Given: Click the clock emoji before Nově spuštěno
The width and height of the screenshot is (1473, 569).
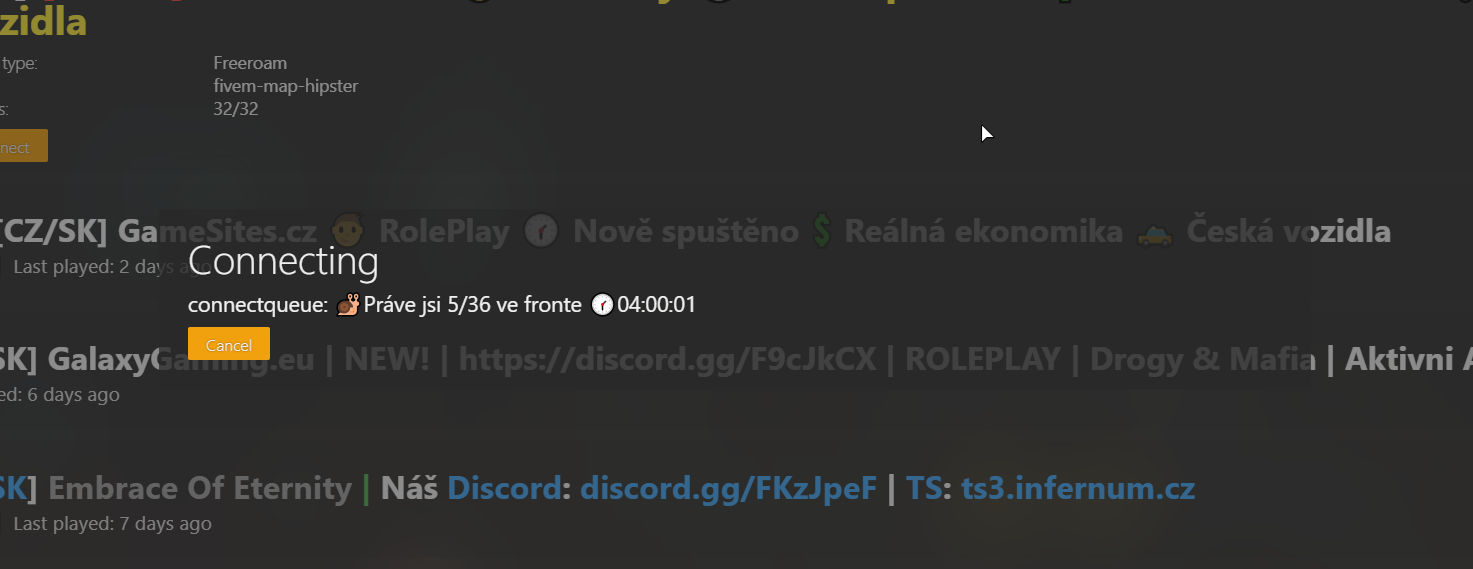Looking at the screenshot, I should tap(541, 232).
